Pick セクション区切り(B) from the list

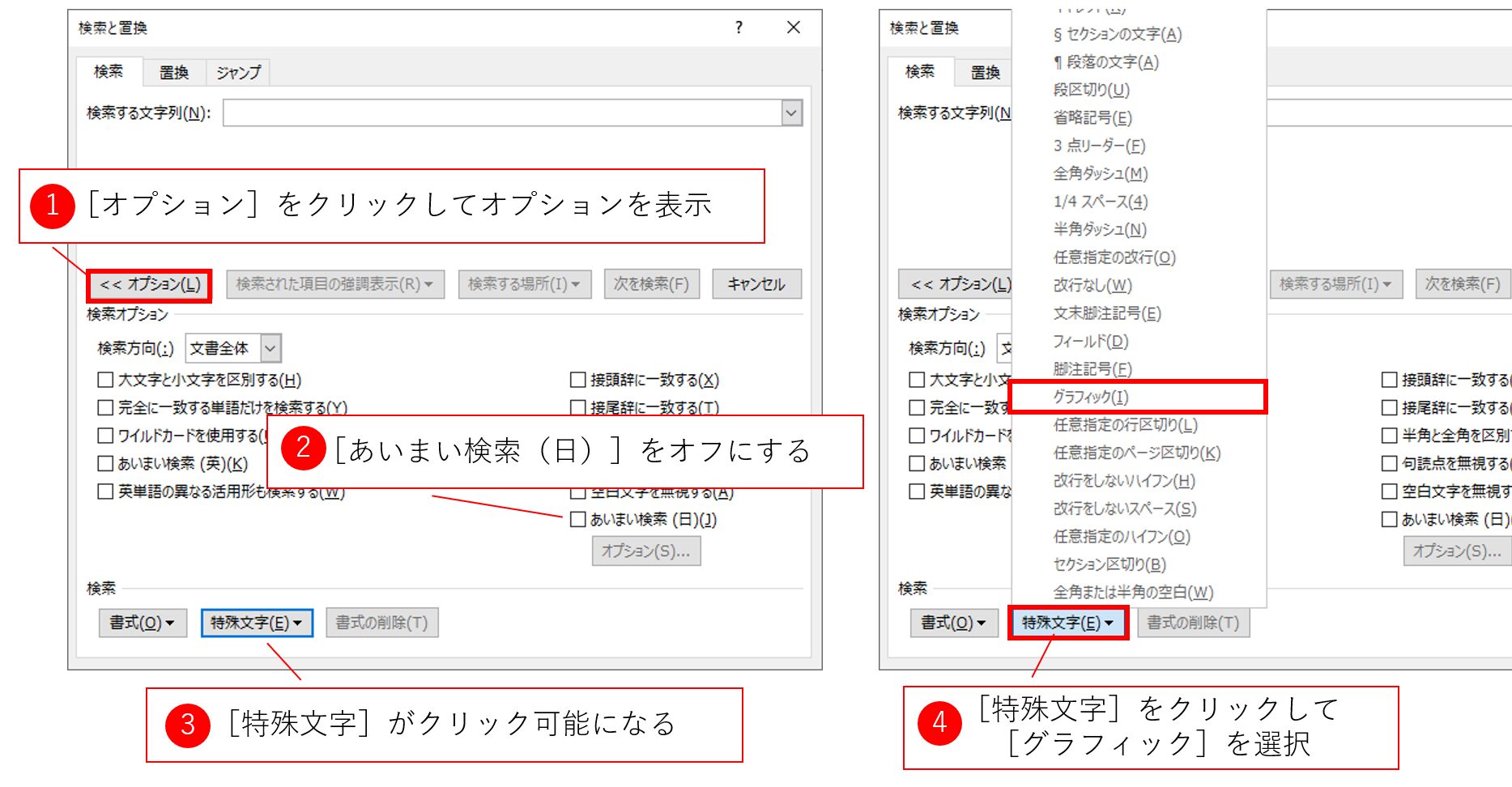click(1109, 564)
